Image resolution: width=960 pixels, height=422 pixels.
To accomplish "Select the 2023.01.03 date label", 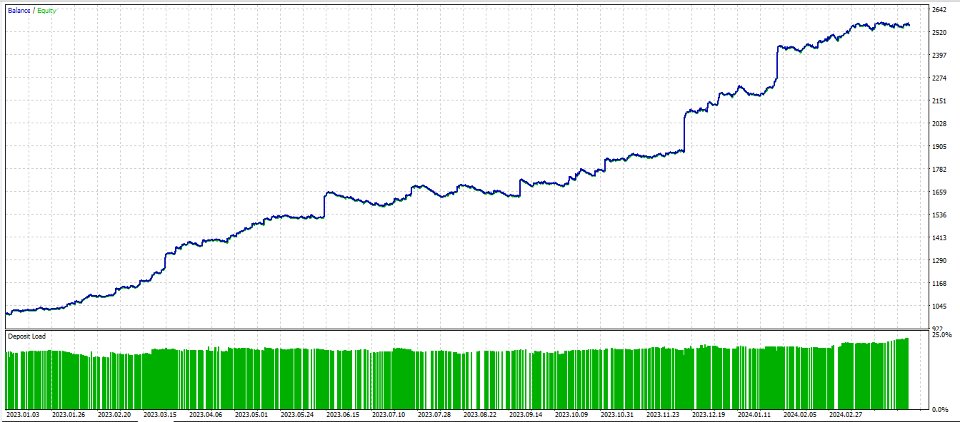I will 23,415.
